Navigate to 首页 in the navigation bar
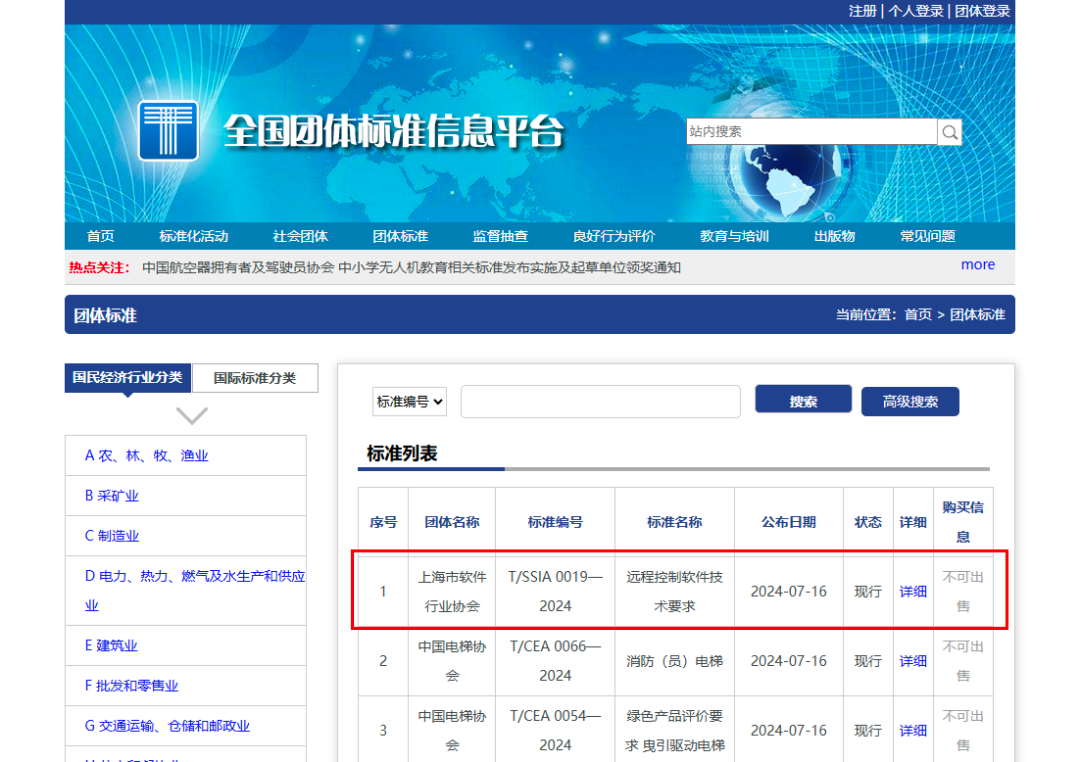 pos(100,236)
